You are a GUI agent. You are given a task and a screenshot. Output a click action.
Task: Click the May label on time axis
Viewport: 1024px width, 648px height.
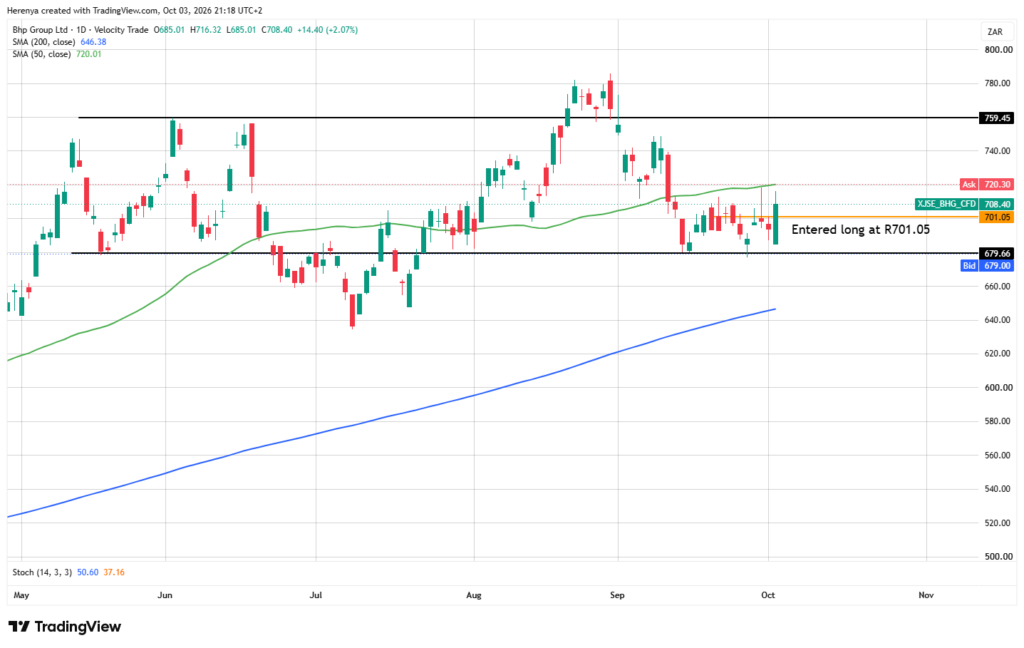[22, 595]
